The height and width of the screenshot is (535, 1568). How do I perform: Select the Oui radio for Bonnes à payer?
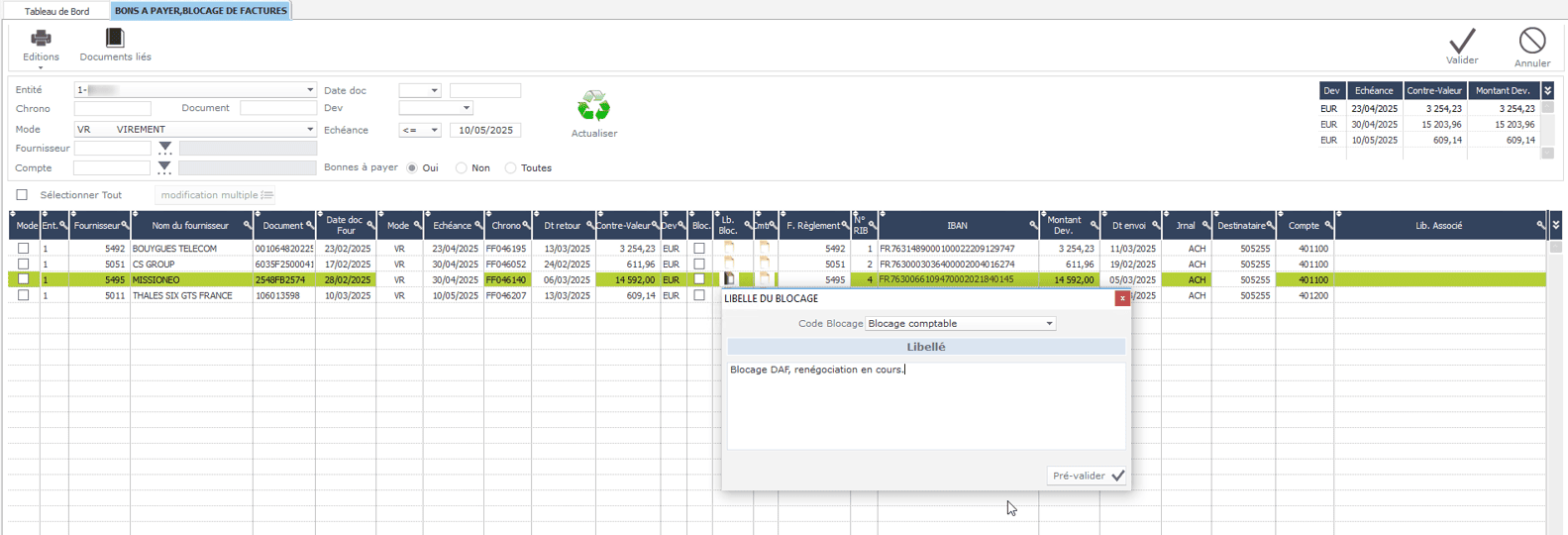click(412, 168)
